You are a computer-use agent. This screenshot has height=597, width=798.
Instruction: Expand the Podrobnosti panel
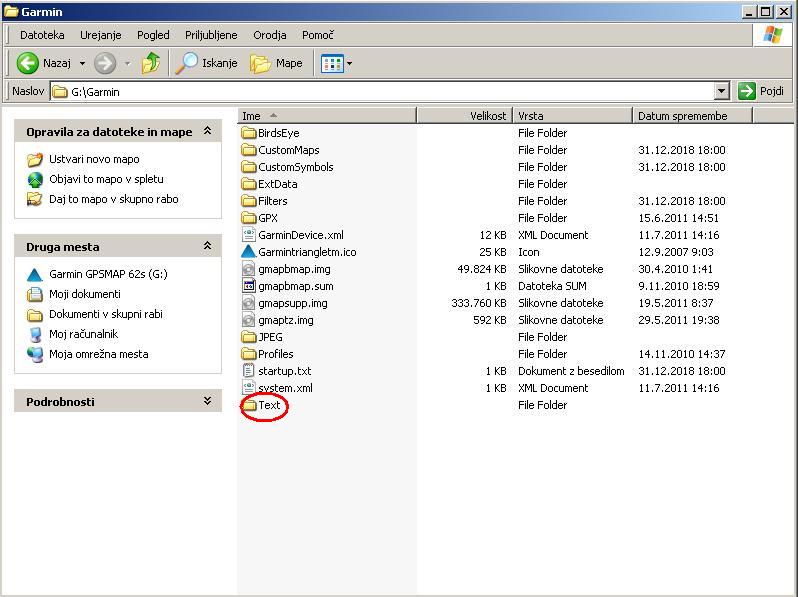(208, 401)
